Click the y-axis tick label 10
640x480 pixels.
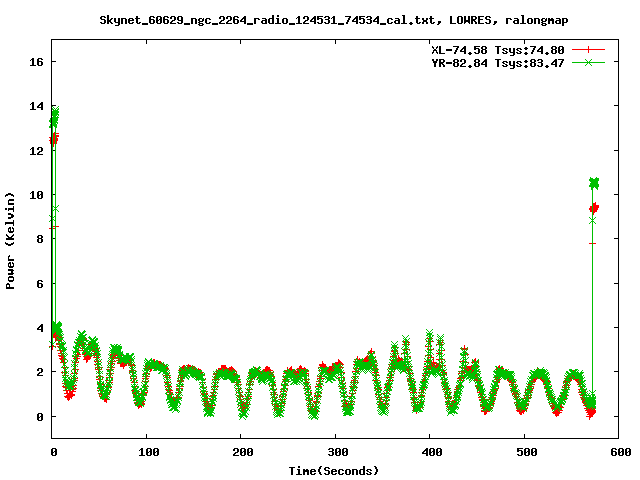(36, 195)
